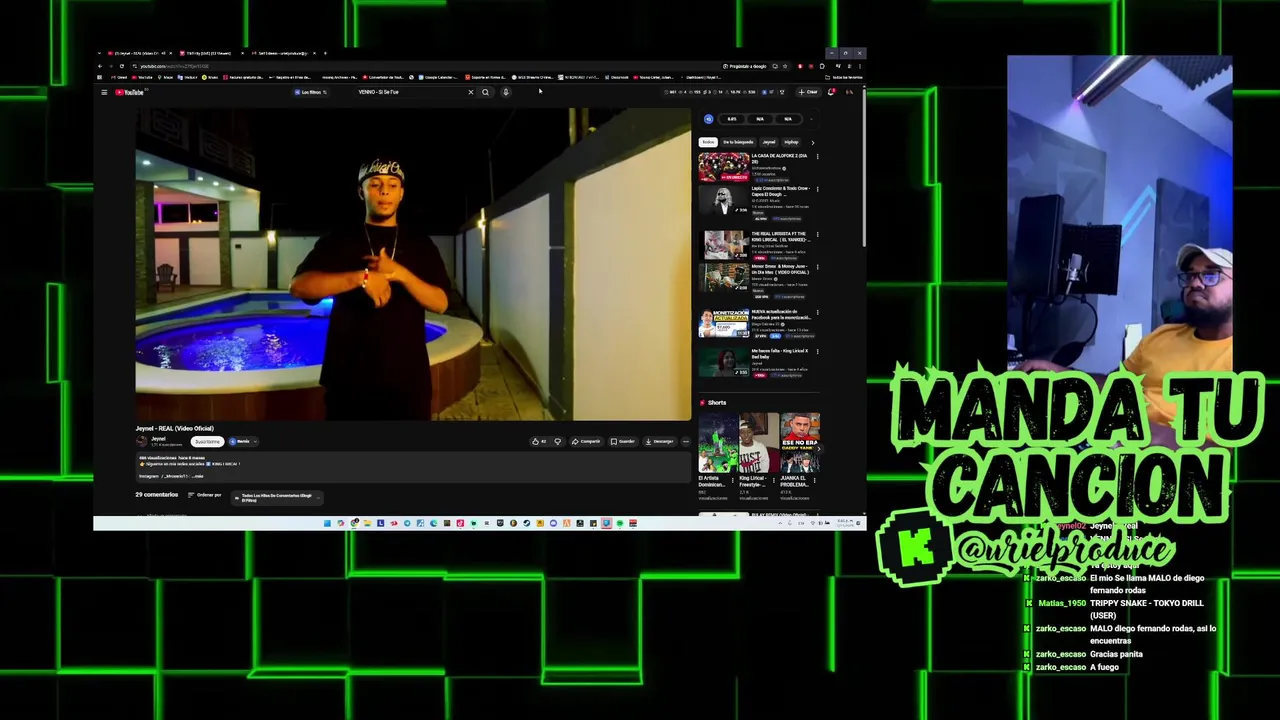Start voice search with the microphone icon
The image size is (1280, 720).
(506, 92)
